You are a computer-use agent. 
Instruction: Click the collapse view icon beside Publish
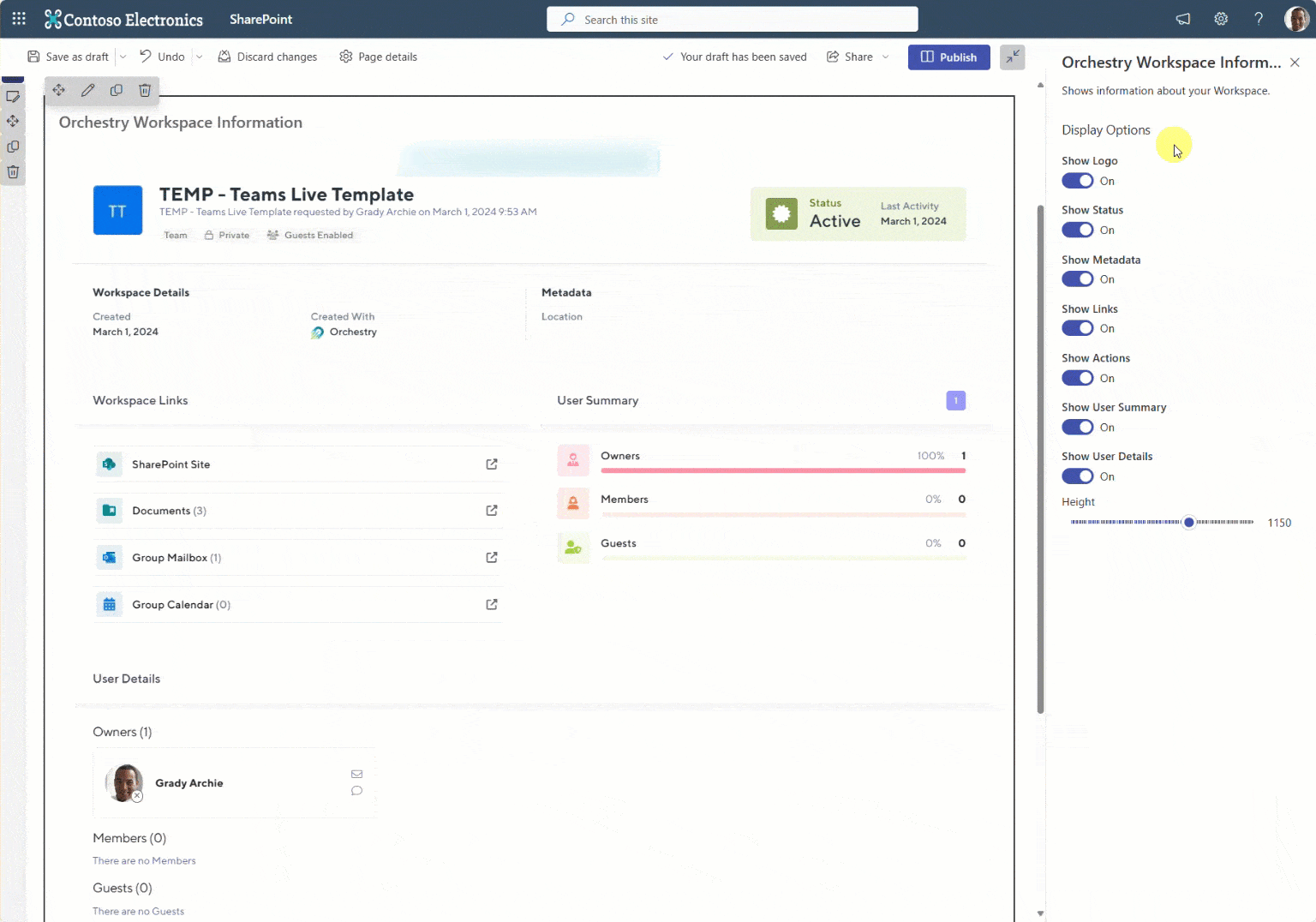coord(1012,57)
